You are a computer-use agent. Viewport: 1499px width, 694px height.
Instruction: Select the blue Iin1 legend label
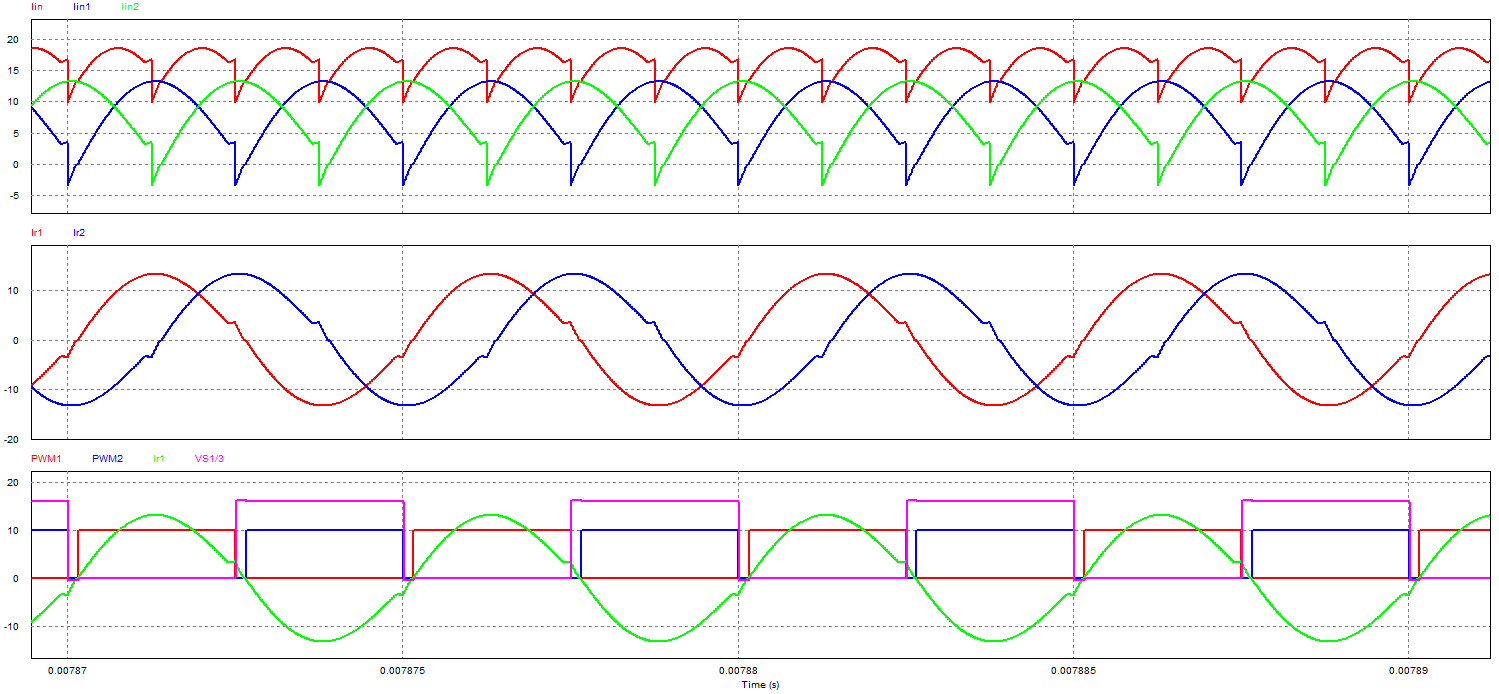coord(82,7)
